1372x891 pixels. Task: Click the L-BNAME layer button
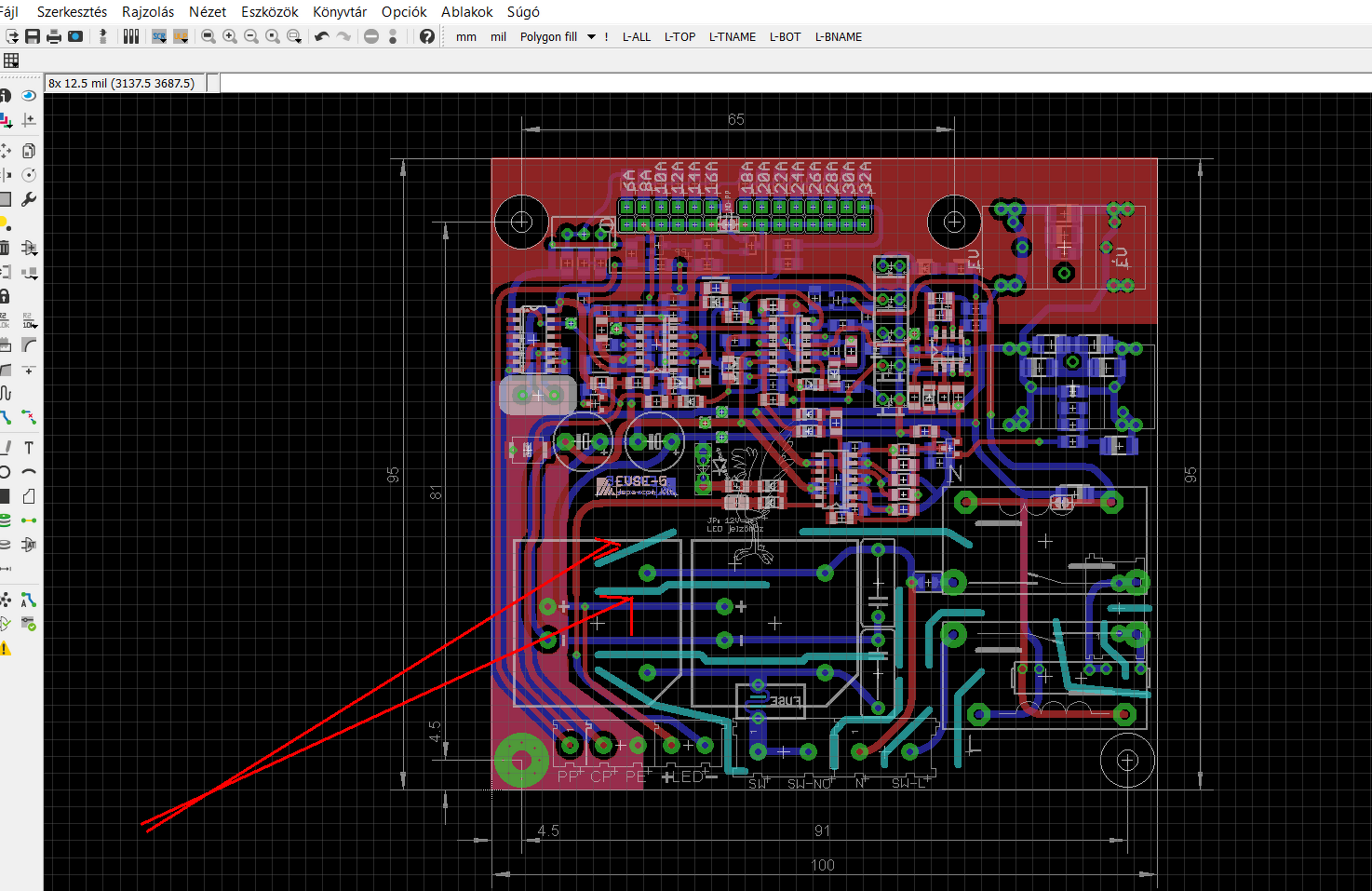839,37
